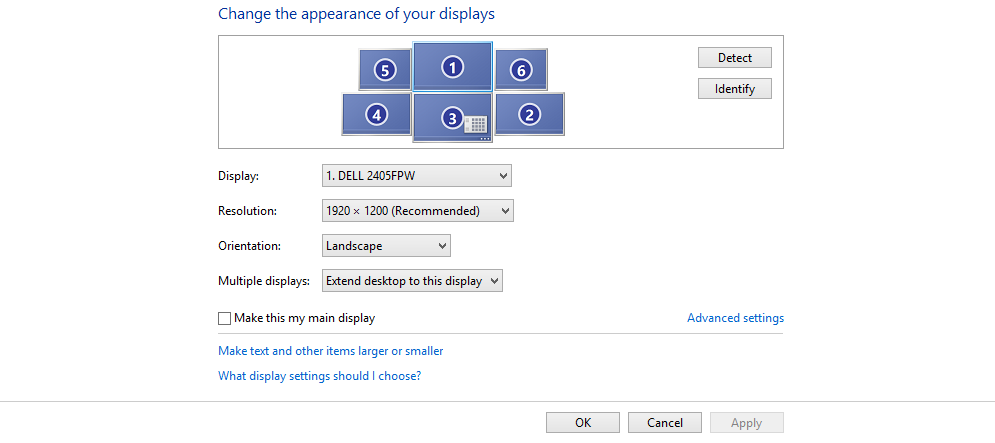Image resolution: width=995 pixels, height=443 pixels.
Task: Confirm changes with the OK button
Action: tap(583, 423)
